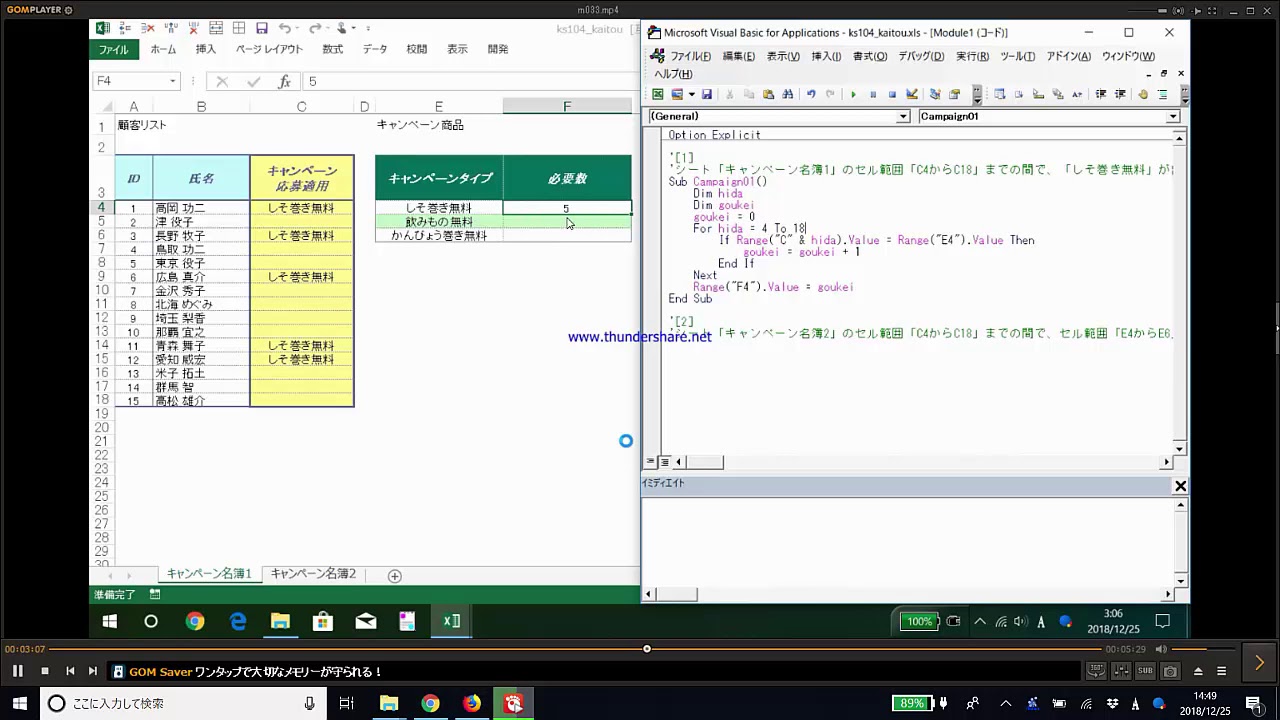Save the workbook from Excel's quick access toolbar
Image resolution: width=1280 pixels, height=720 pixels.
tap(261, 28)
